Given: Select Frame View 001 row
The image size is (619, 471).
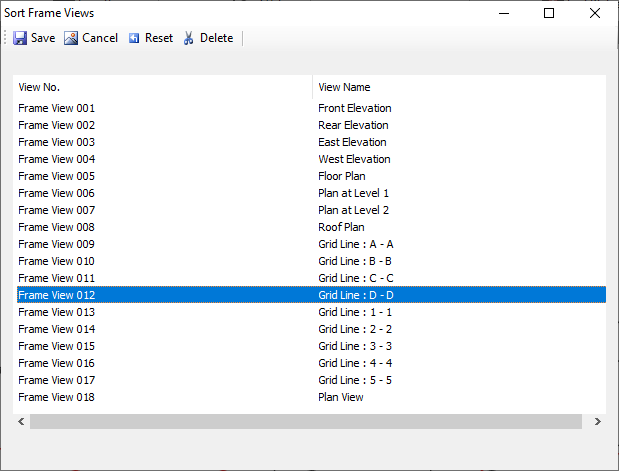Looking at the screenshot, I should (x=311, y=108).
